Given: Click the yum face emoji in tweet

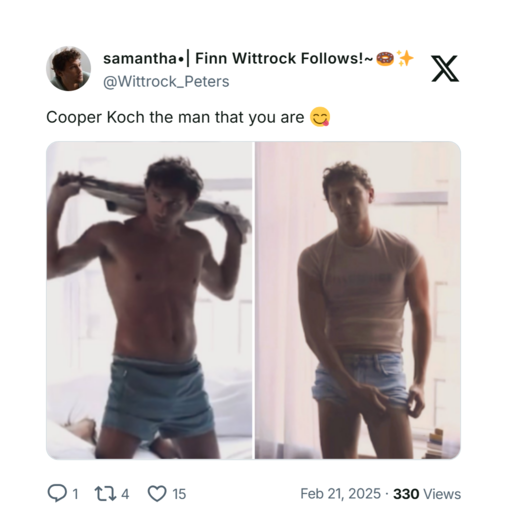Looking at the screenshot, I should (320, 117).
